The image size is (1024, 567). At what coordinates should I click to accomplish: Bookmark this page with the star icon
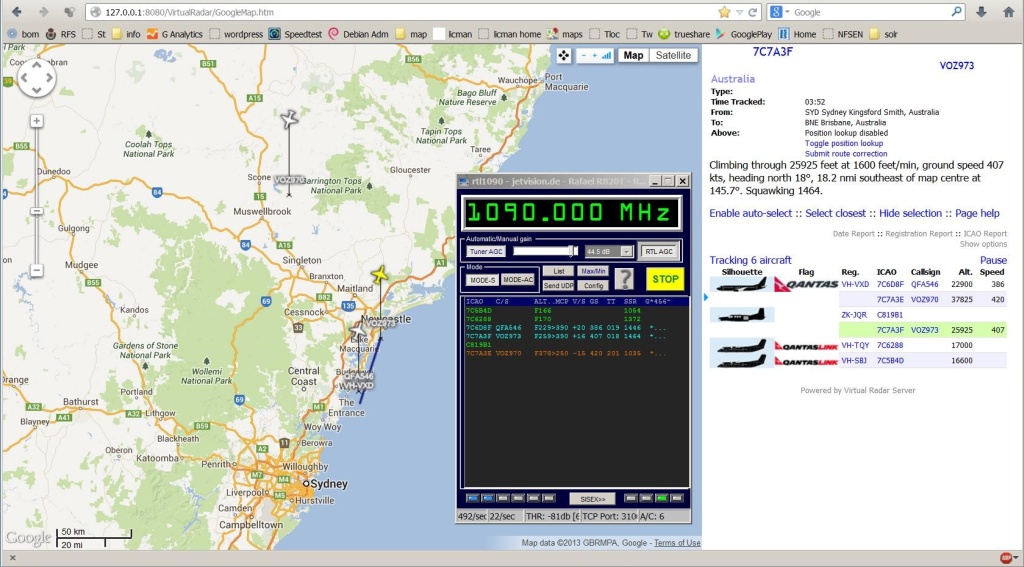tap(724, 12)
